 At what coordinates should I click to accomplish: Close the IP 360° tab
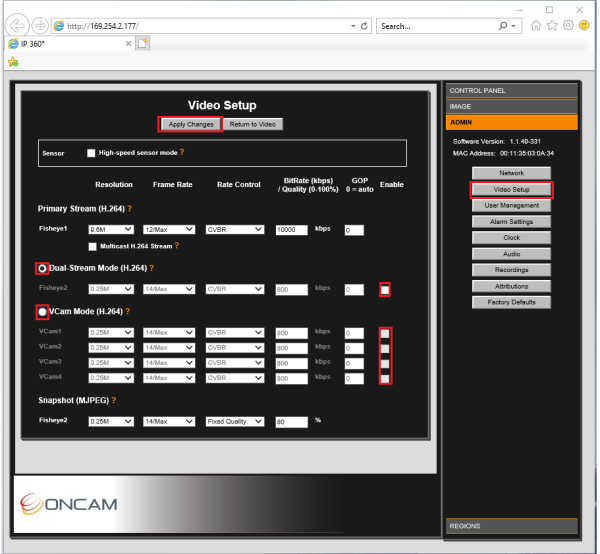[x=128, y=44]
